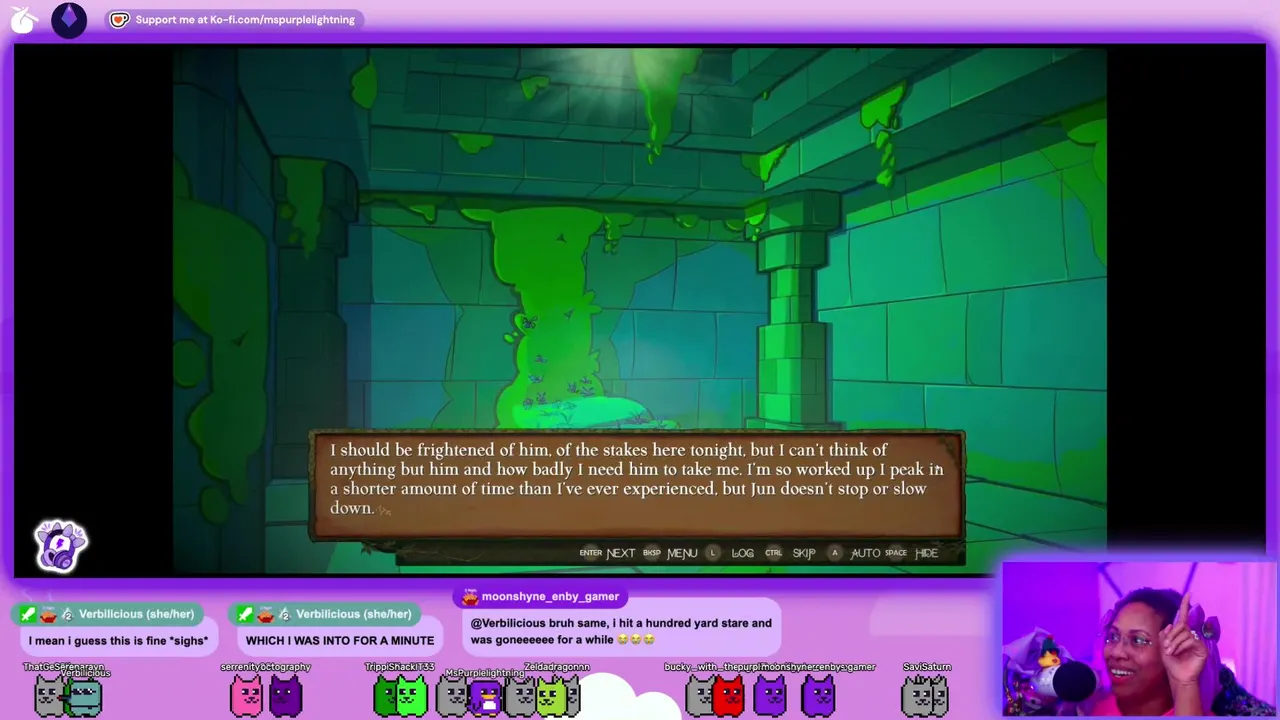Click the purple headphones mascot sticker
Viewport: 1280px width, 720px height.
[61, 546]
